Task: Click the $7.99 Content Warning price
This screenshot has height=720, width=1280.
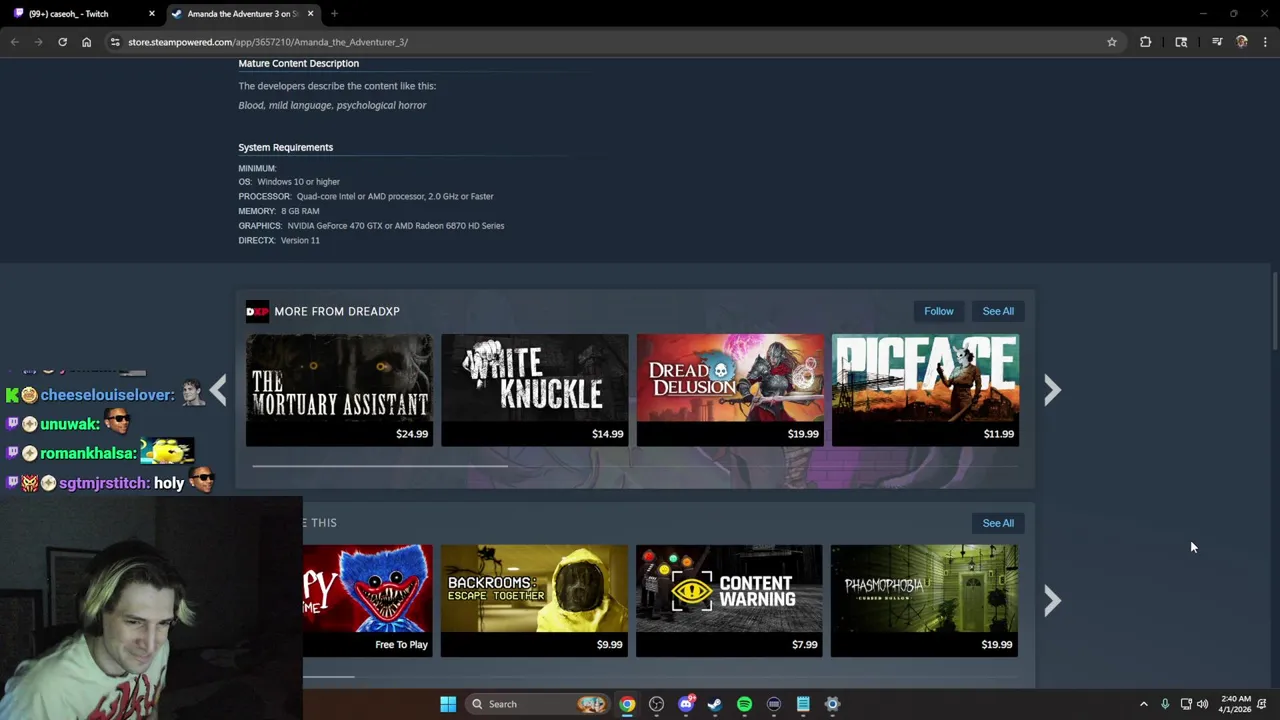Action: [x=805, y=645]
